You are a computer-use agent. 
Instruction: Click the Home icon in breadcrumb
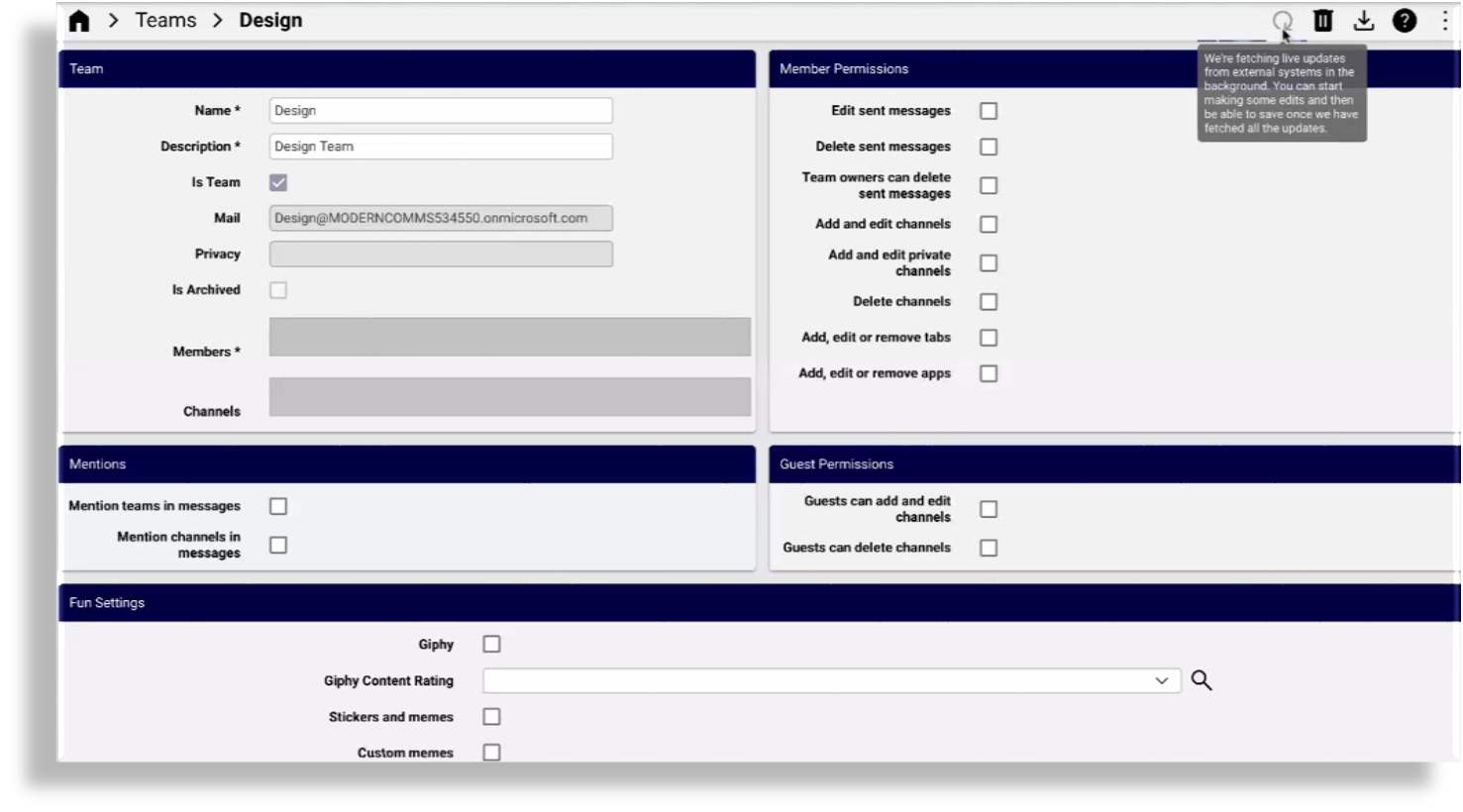79,21
